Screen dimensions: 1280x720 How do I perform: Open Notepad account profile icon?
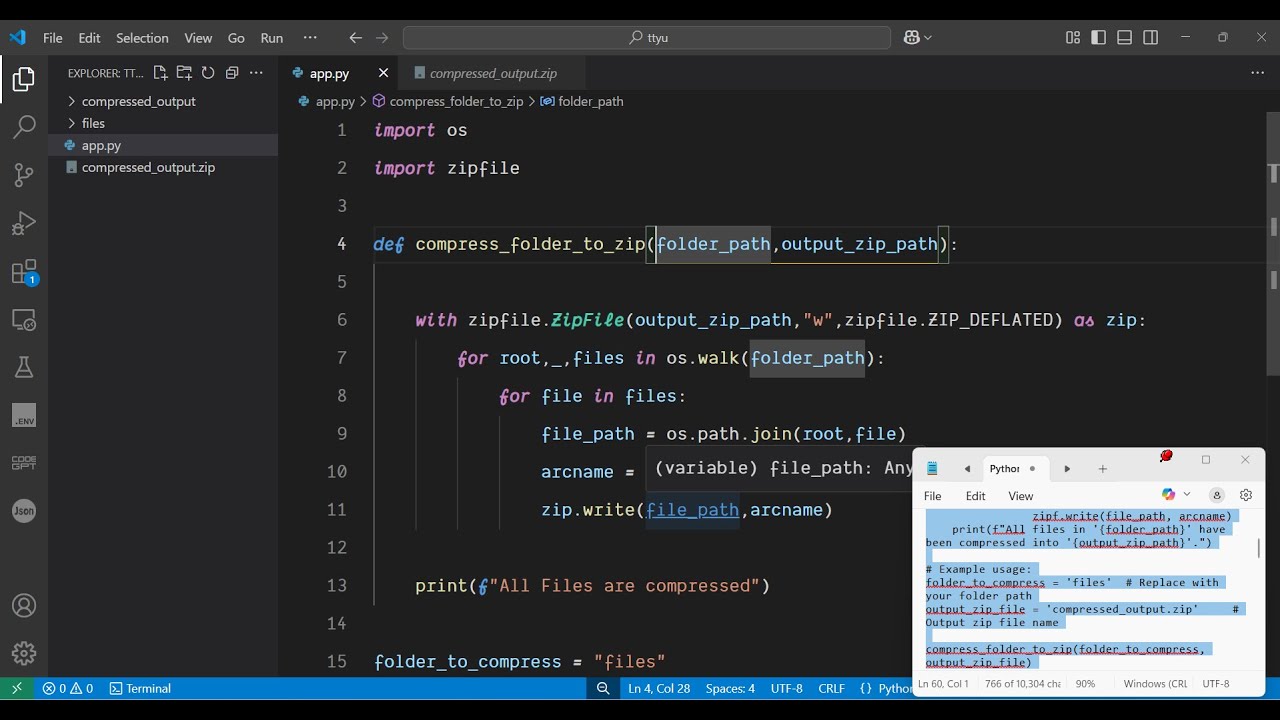pos(1217,495)
